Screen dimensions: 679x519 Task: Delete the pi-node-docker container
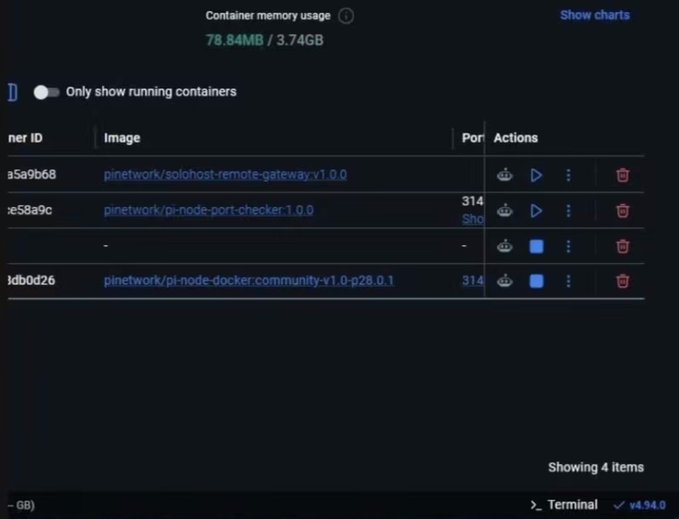tap(622, 281)
